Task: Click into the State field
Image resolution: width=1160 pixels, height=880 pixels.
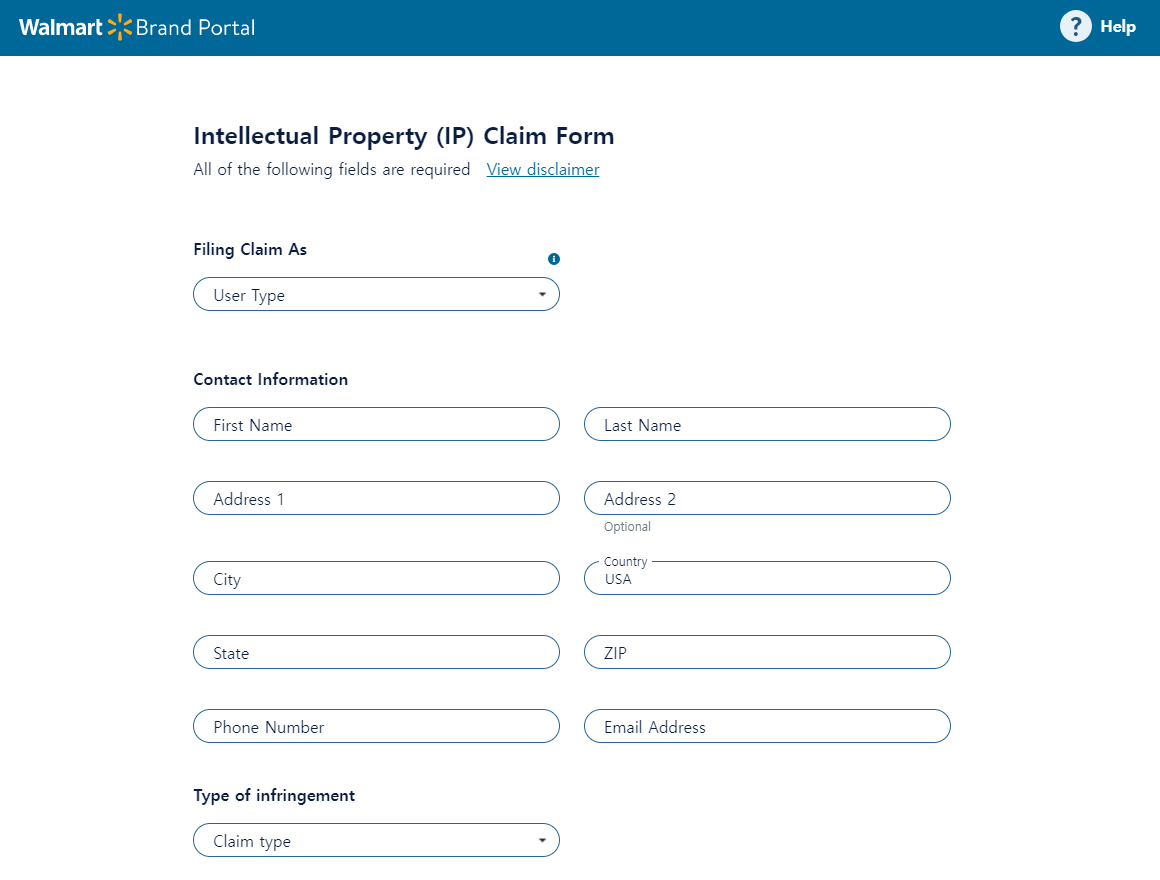Action: pyautogui.click(x=376, y=652)
